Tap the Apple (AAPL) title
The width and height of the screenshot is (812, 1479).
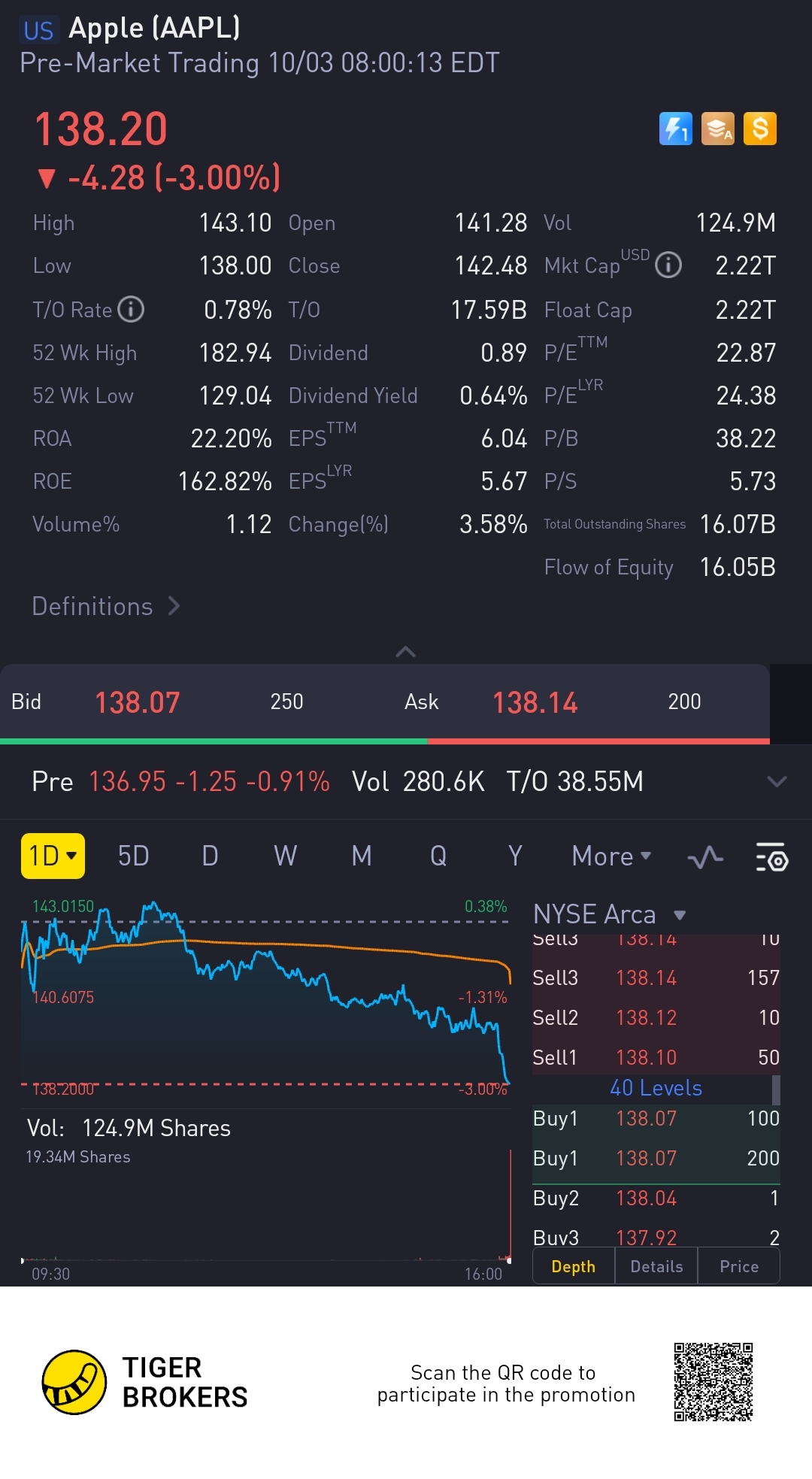click(154, 28)
